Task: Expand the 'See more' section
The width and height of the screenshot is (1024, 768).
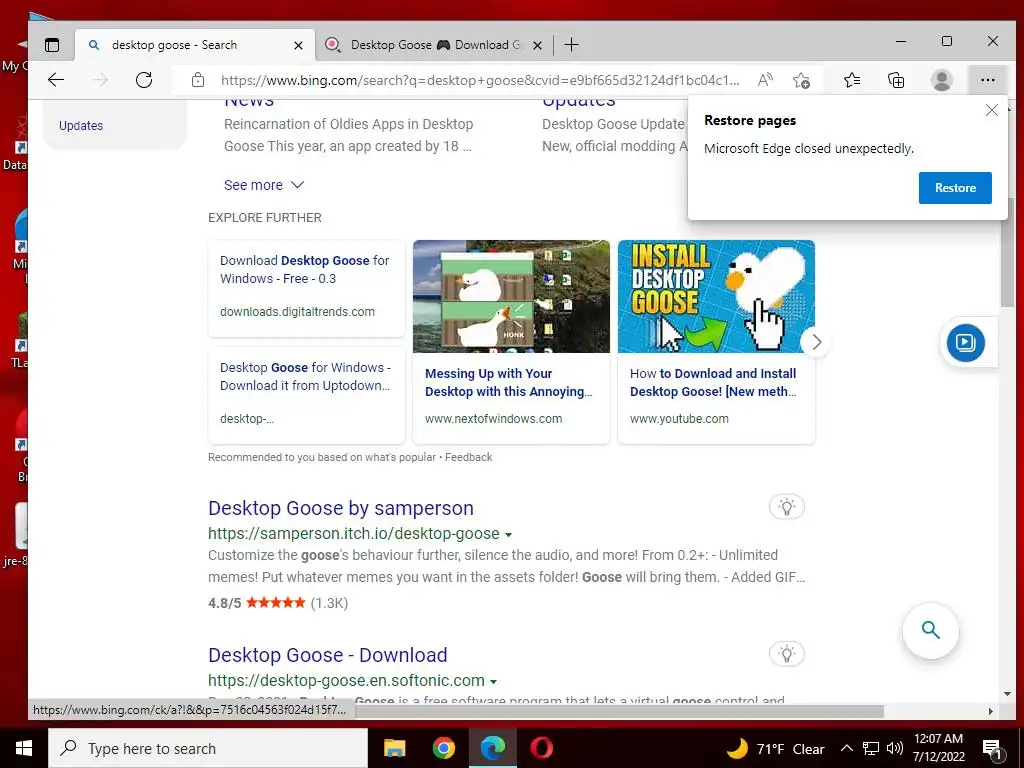Action: (x=264, y=185)
